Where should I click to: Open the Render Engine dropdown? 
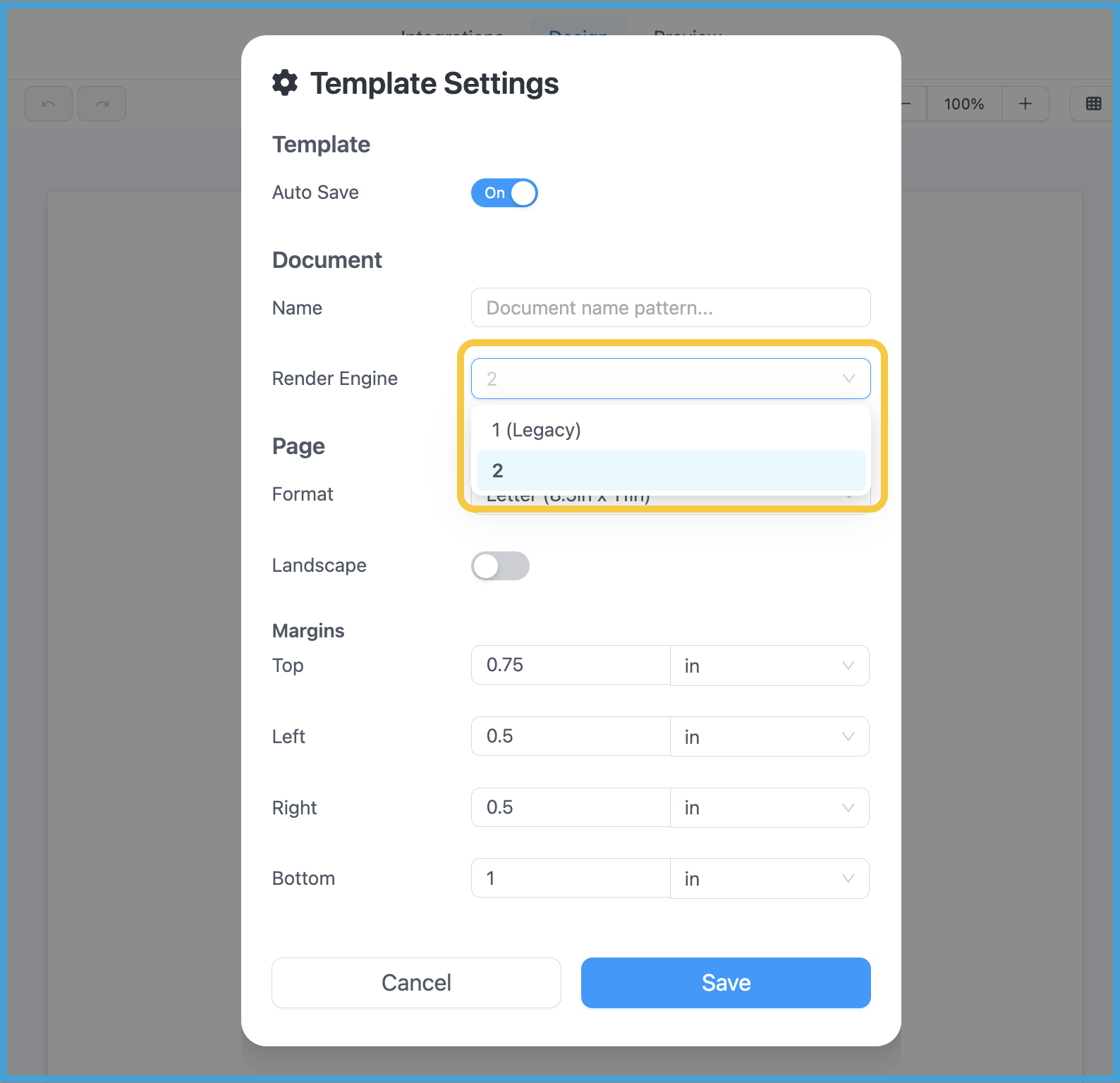(670, 379)
